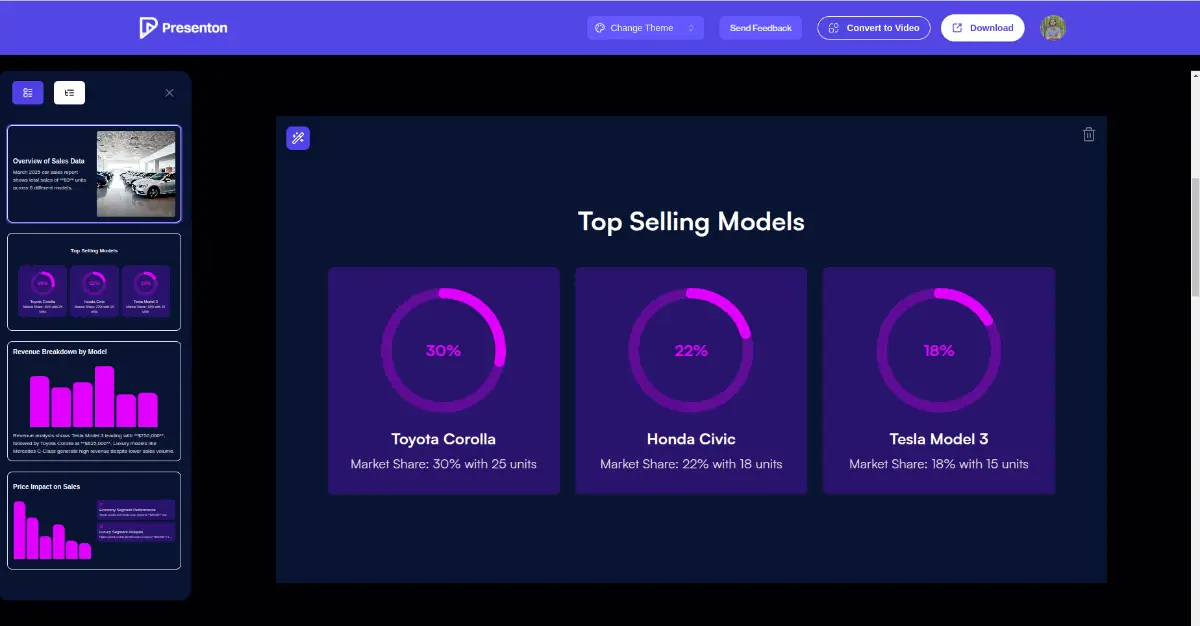Switch to outline list view
This screenshot has width=1200, height=626.
pos(69,93)
